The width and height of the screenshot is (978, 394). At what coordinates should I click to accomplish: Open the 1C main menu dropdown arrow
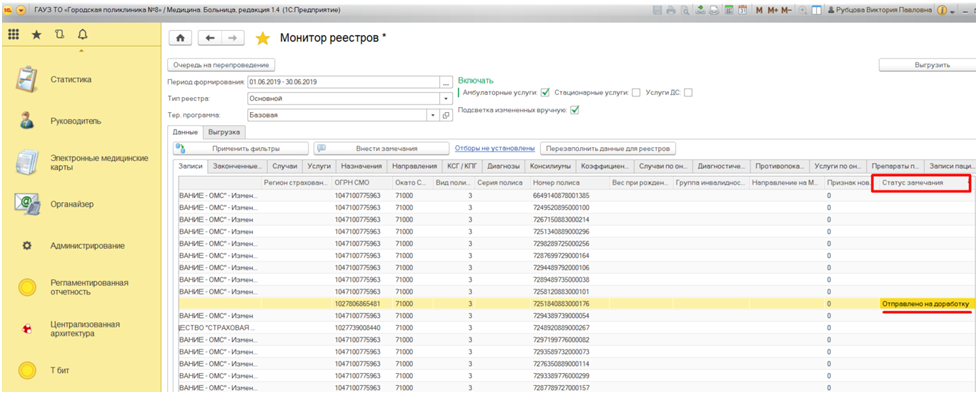tap(22, 11)
